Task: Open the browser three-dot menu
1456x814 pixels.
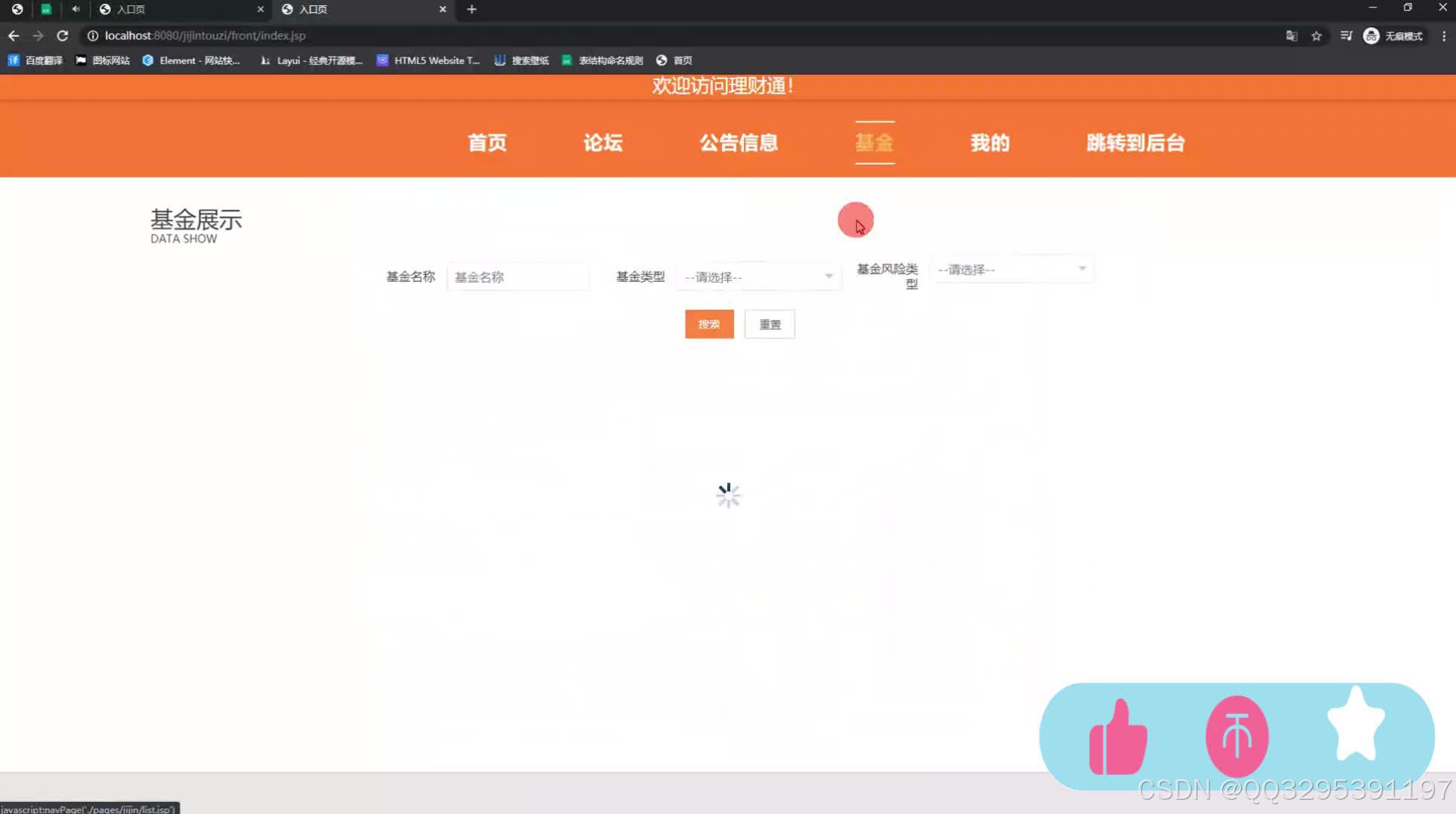Action: point(1443,35)
